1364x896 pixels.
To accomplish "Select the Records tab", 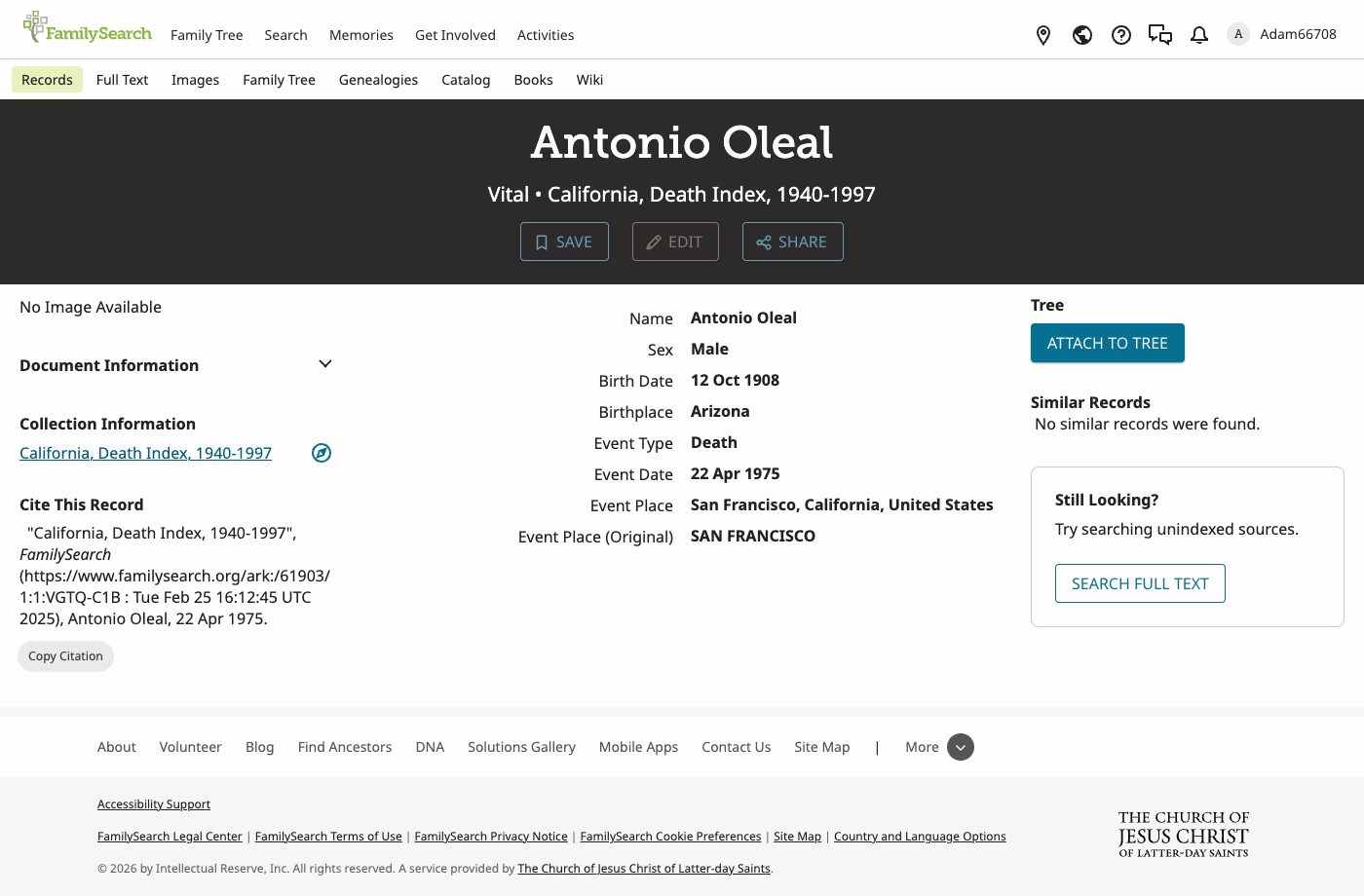I will [x=47, y=80].
